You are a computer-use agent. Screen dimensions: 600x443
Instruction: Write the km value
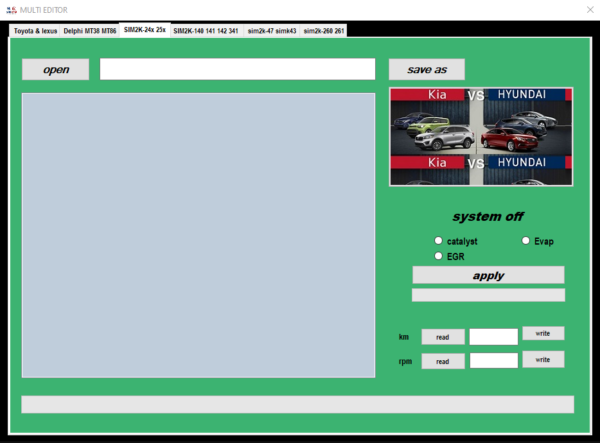coord(543,333)
